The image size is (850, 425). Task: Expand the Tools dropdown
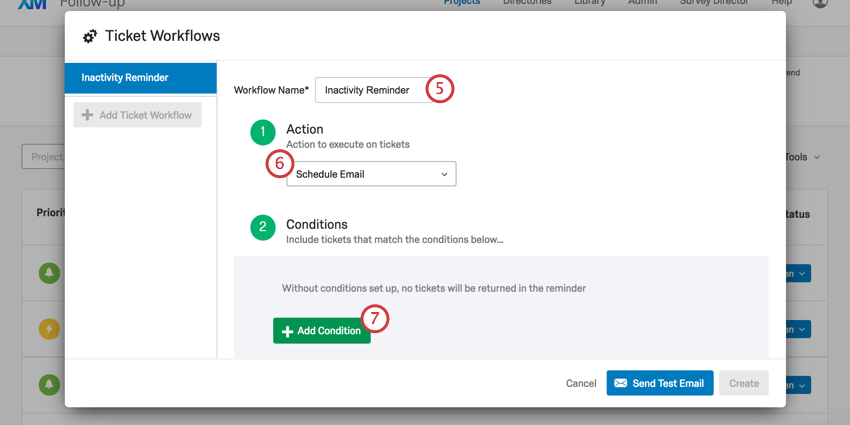click(802, 157)
